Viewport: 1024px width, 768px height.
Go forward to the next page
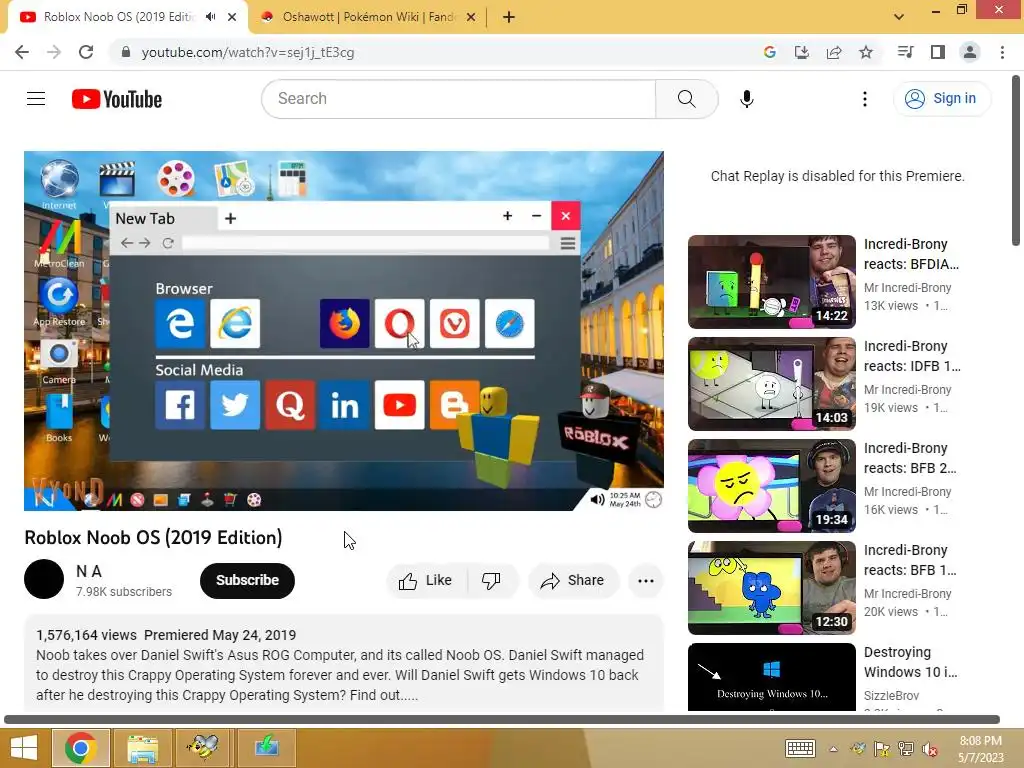[x=54, y=52]
